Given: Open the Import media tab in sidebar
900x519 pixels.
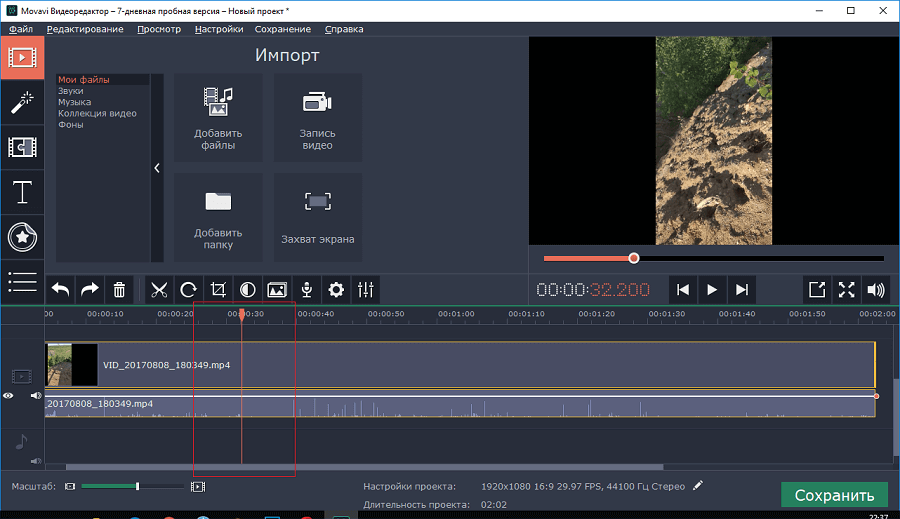Looking at the screenshot, I should [22, 57].
